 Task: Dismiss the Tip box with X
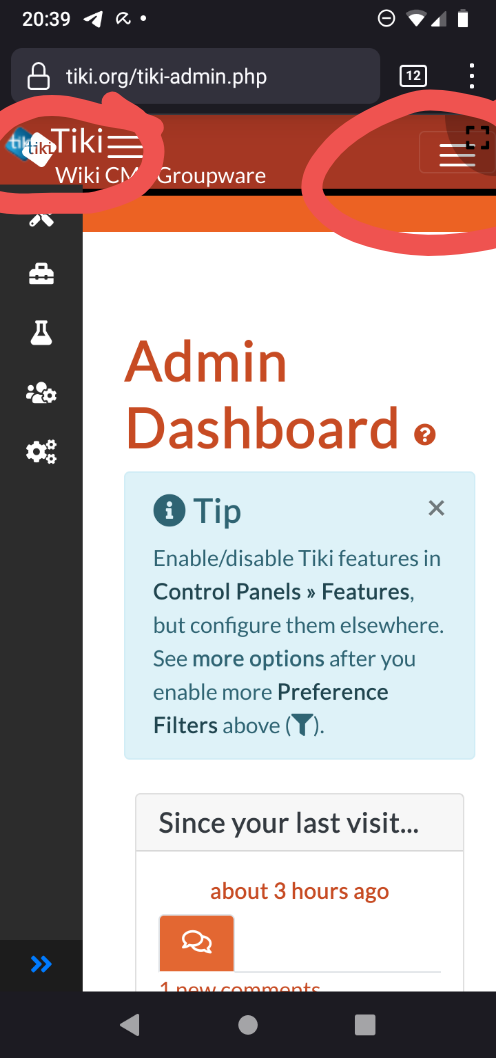[437, 508]
